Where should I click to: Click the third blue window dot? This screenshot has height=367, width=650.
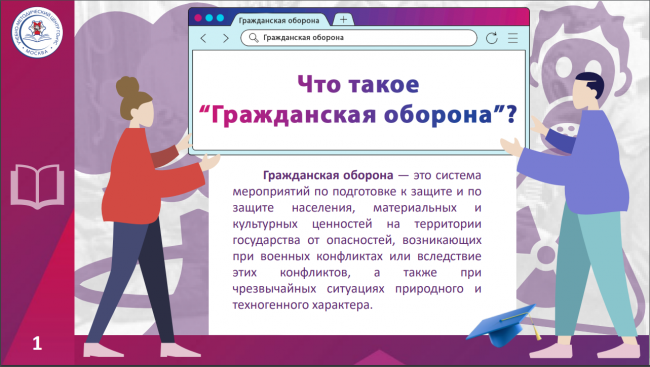click(221, 18)
